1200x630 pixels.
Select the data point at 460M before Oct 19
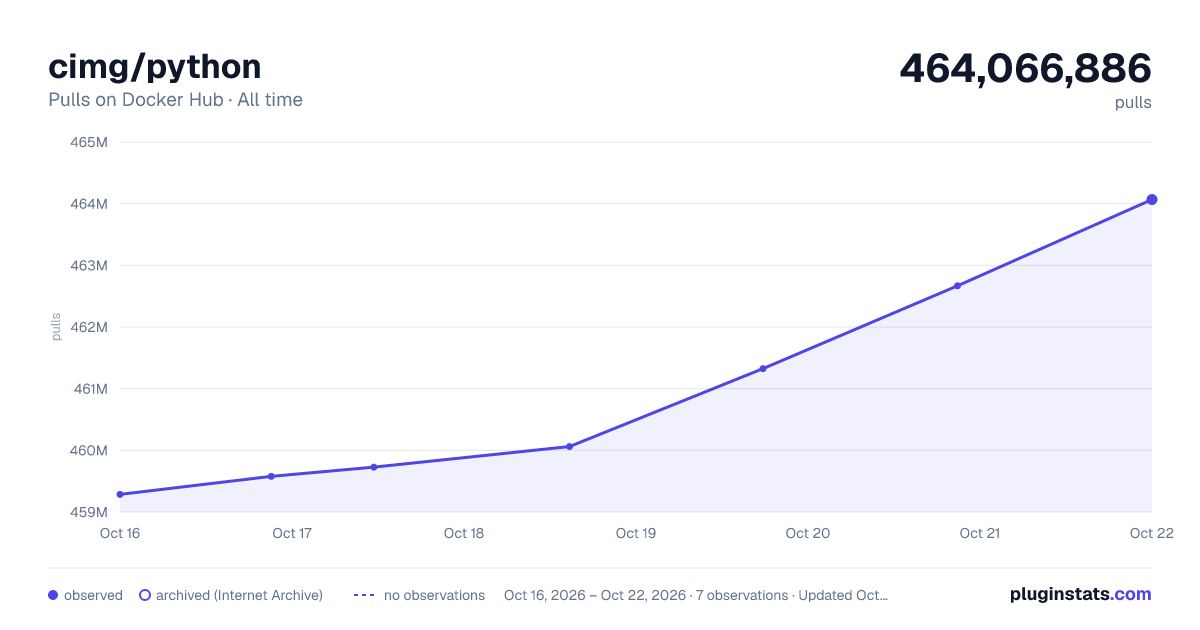(569, 447)
